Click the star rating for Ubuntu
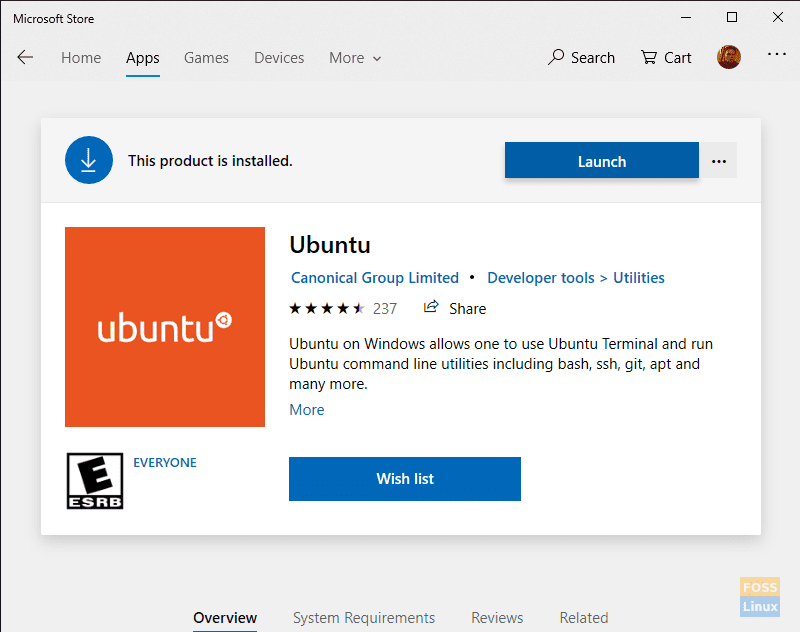 (x=327, y=308)
